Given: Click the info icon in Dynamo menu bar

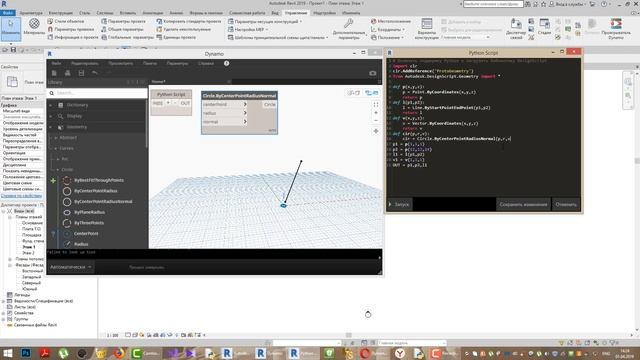Looking at the screenshot, I should pos(227,63).
